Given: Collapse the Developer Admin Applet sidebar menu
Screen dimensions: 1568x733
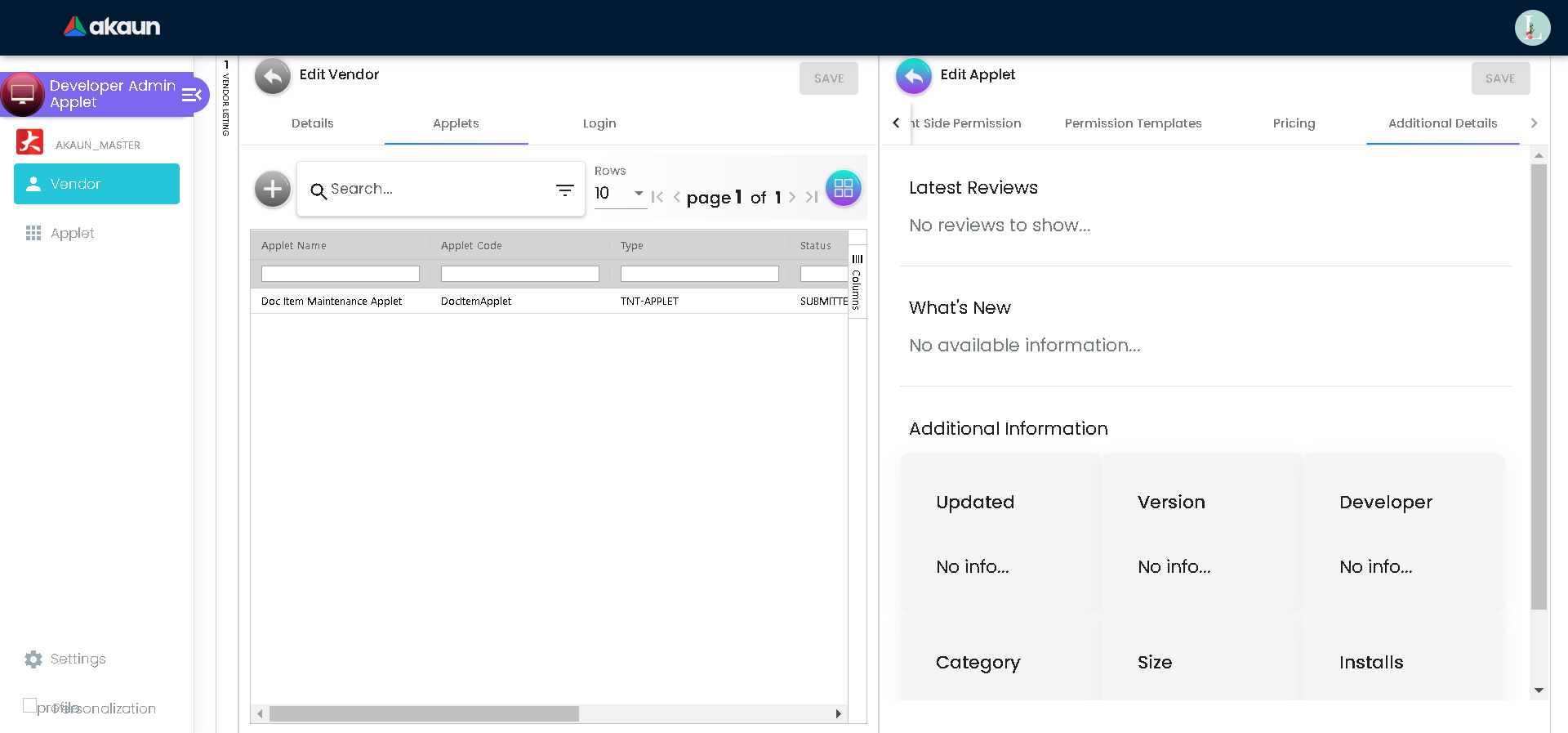Looking at the screenshot, I should point(192,95).
